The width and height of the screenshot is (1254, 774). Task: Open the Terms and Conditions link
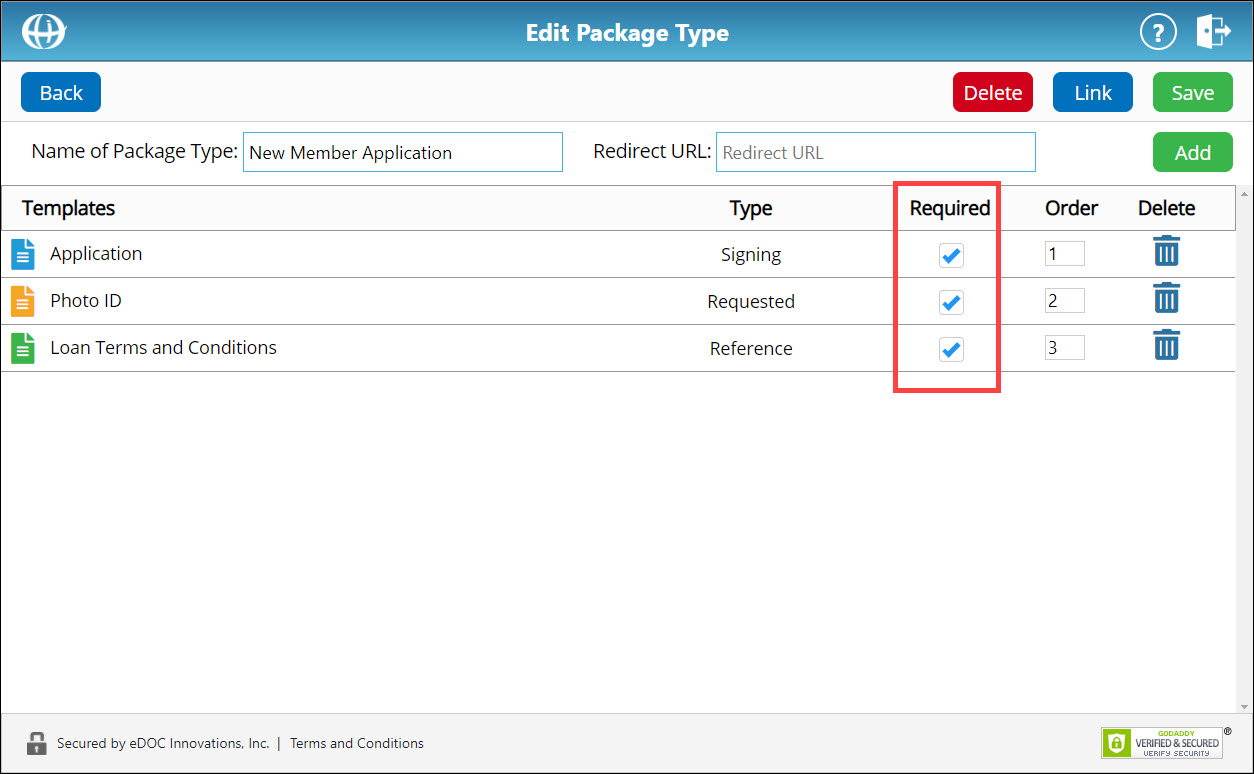click(x=356, y=743)
